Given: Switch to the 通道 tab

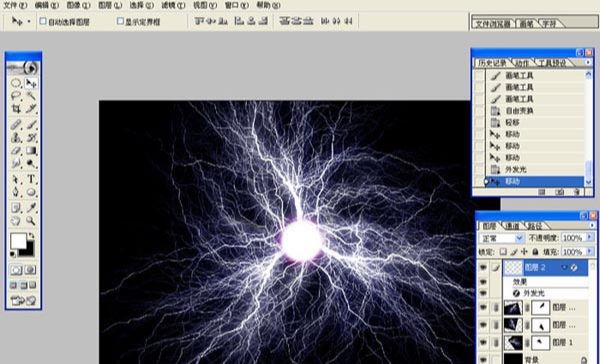Looking at the screenshot, I should tap(513, 226).
